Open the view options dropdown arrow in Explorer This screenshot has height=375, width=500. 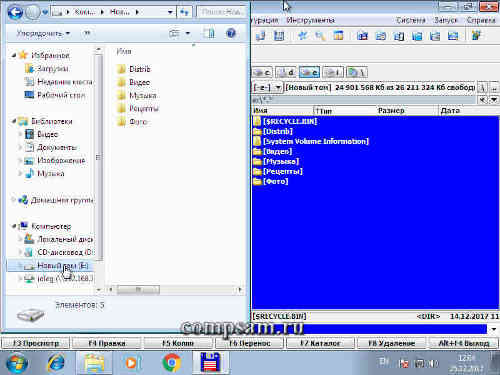[x=188, y=33]
